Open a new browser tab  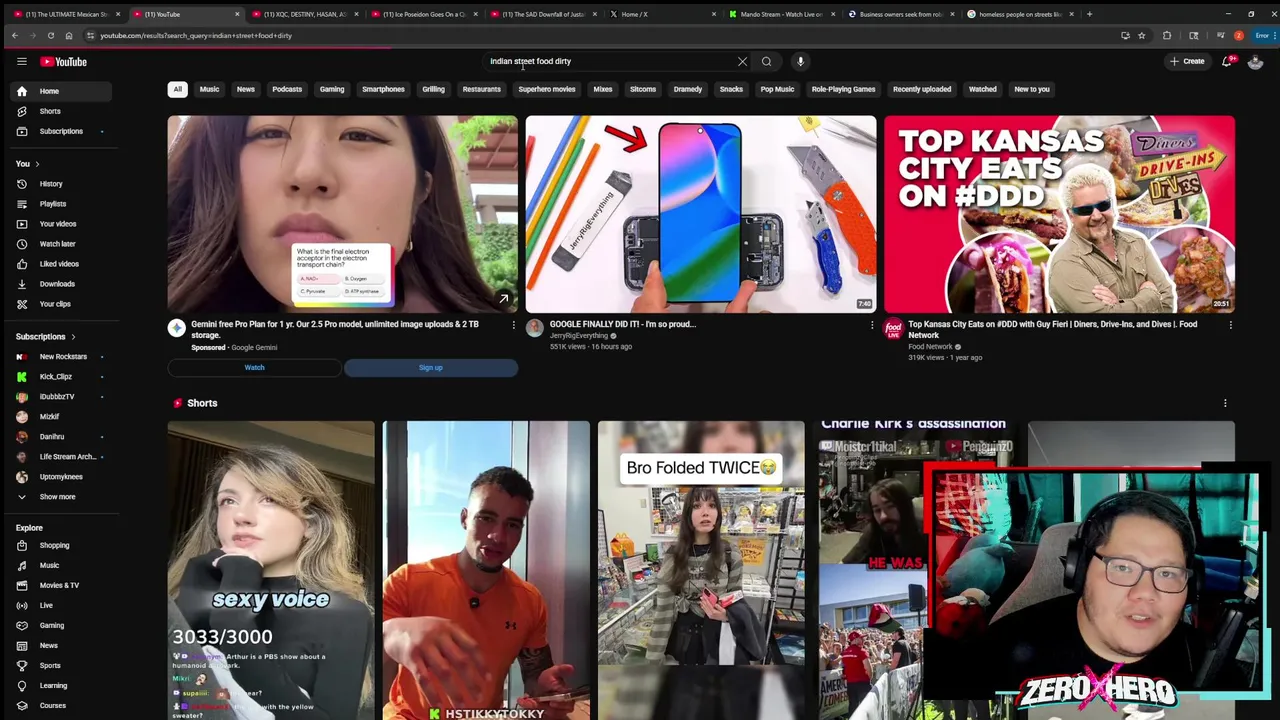click(x=1089, y=14)
